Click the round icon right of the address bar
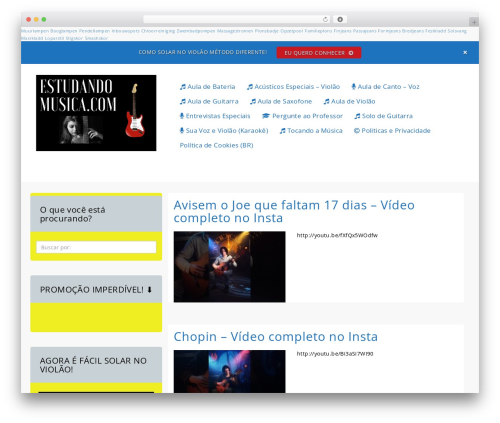500x423 pixels. pos(340,19)
